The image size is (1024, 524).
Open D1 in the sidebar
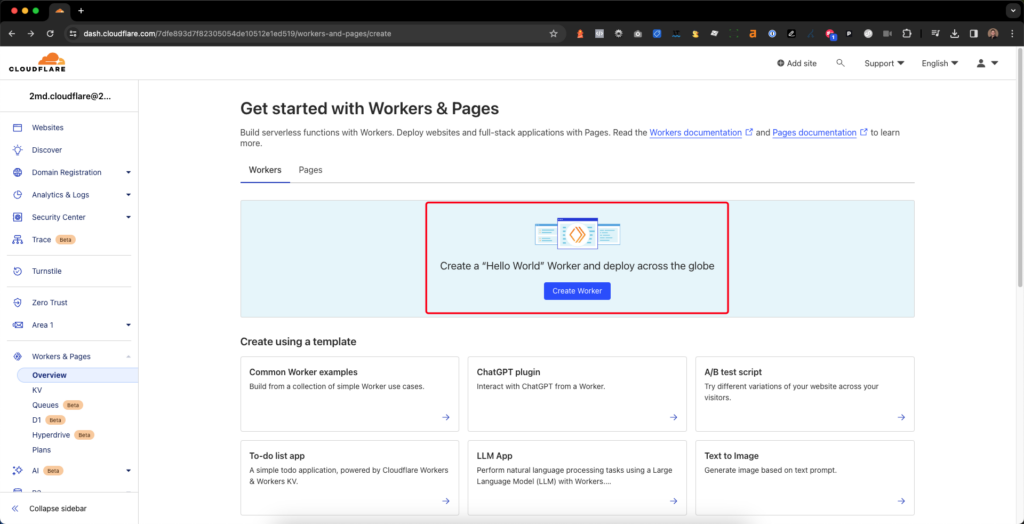coord(37,420)
